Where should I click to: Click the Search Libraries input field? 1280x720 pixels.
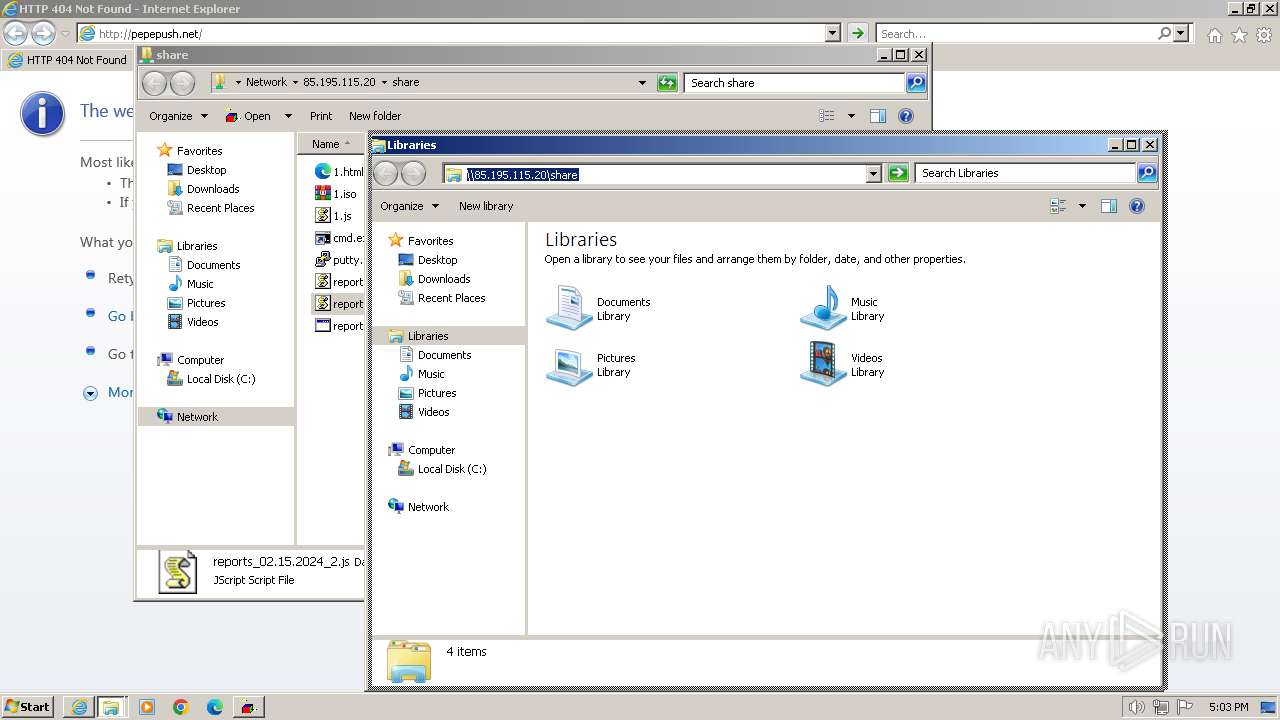tap(1026, 173)
